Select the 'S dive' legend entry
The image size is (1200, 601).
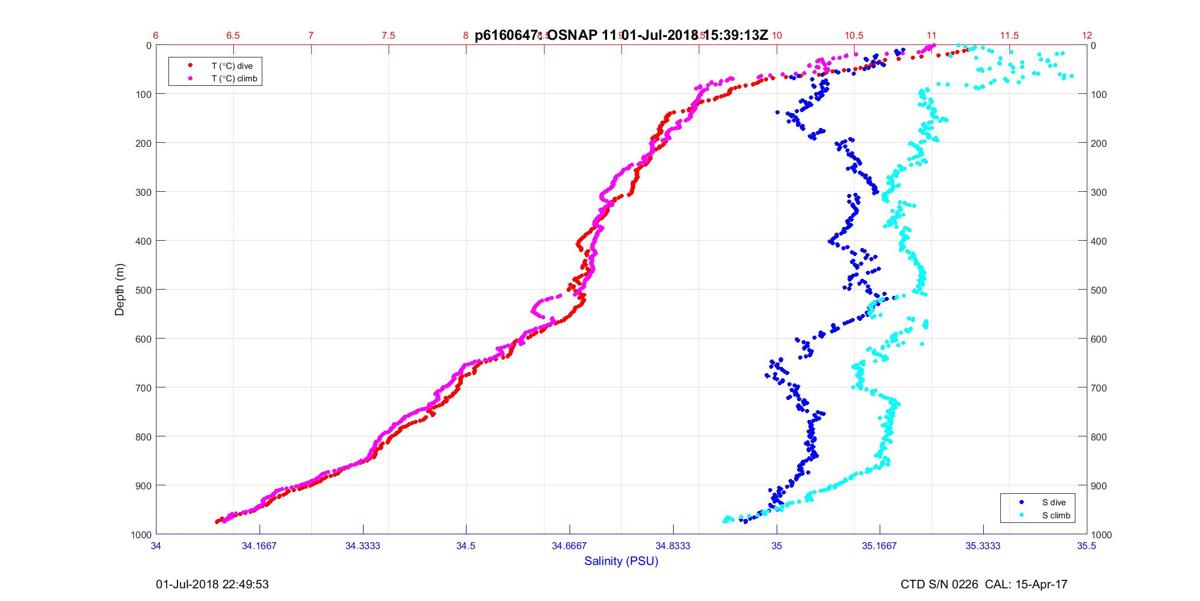coord(1053,502)
